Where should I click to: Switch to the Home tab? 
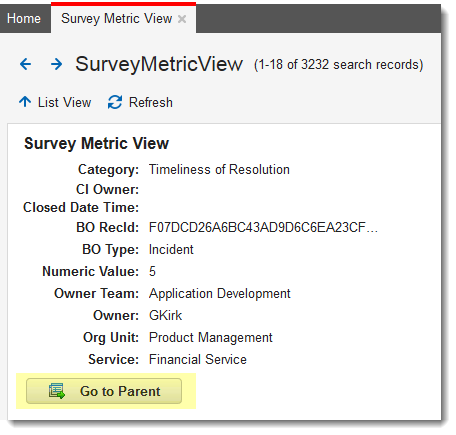coord(24,19)
